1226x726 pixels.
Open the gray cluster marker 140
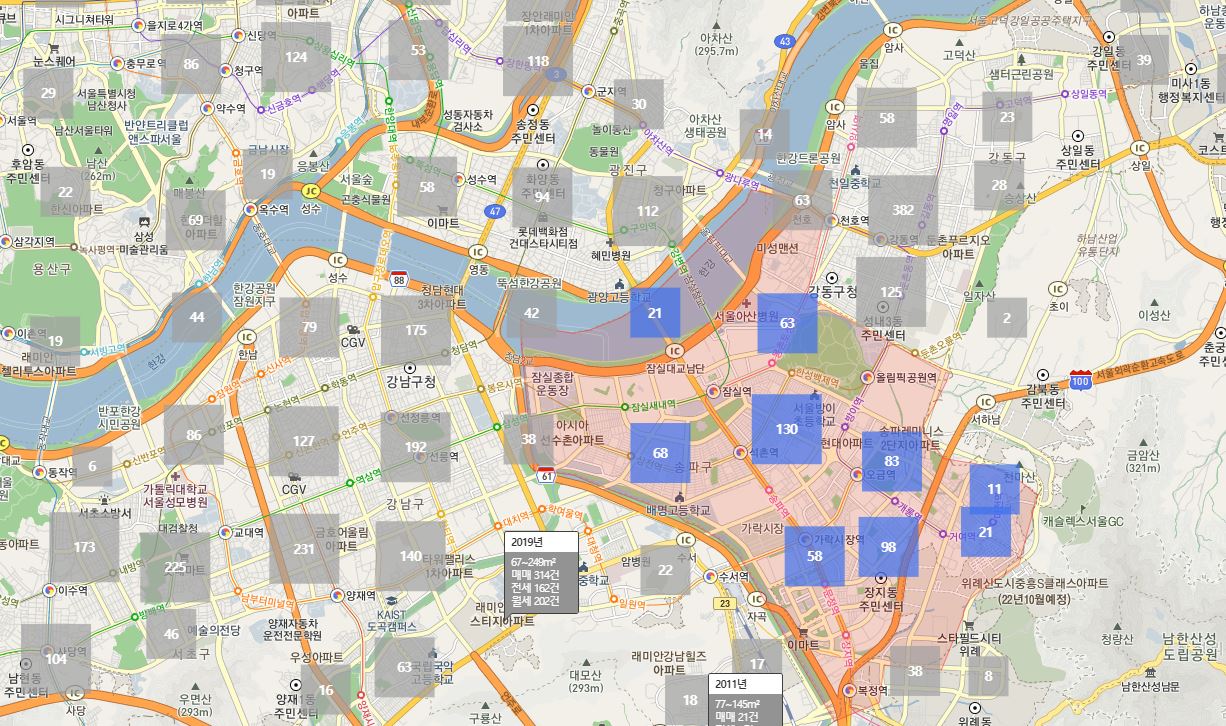tap(411, 556)
